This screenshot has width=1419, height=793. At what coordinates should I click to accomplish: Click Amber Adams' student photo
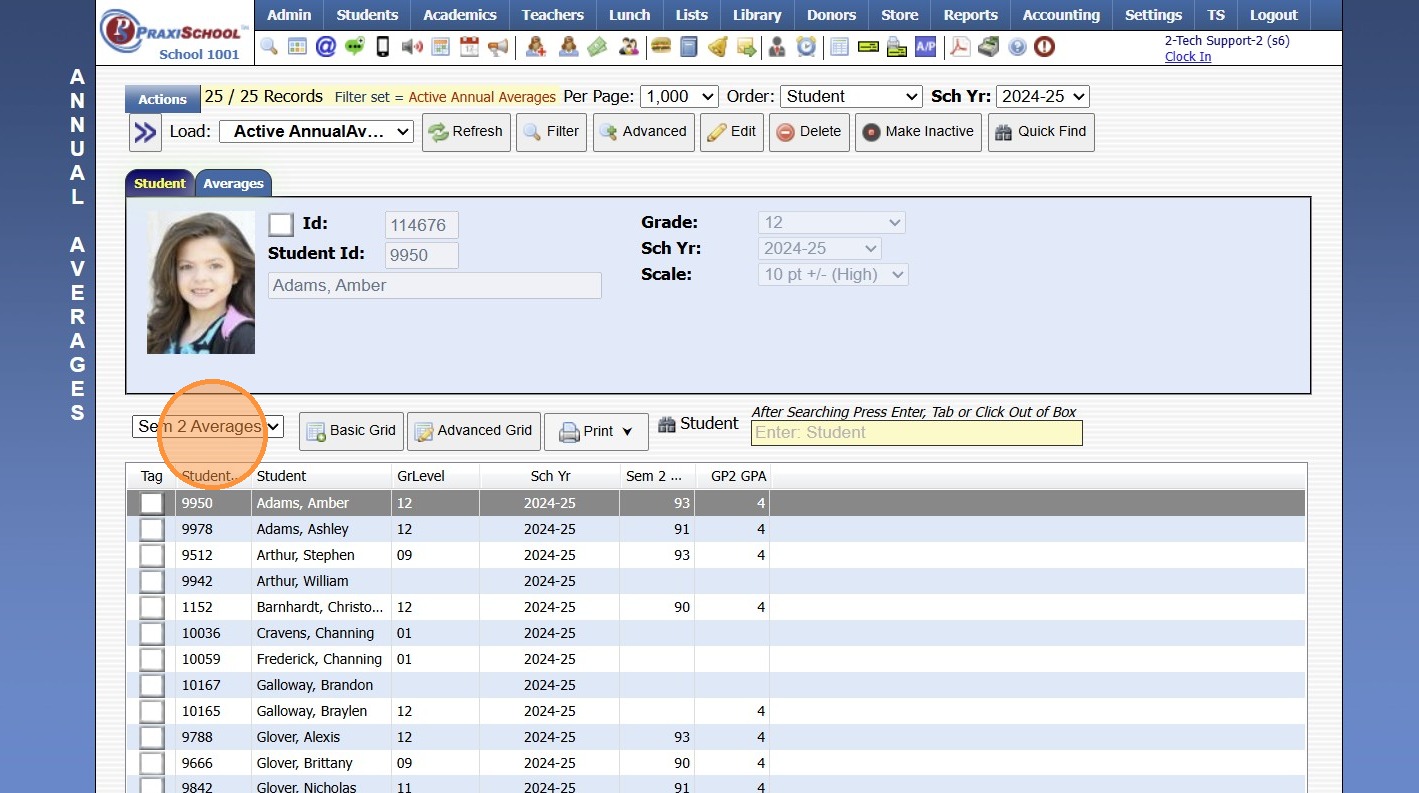coord(201,283)
